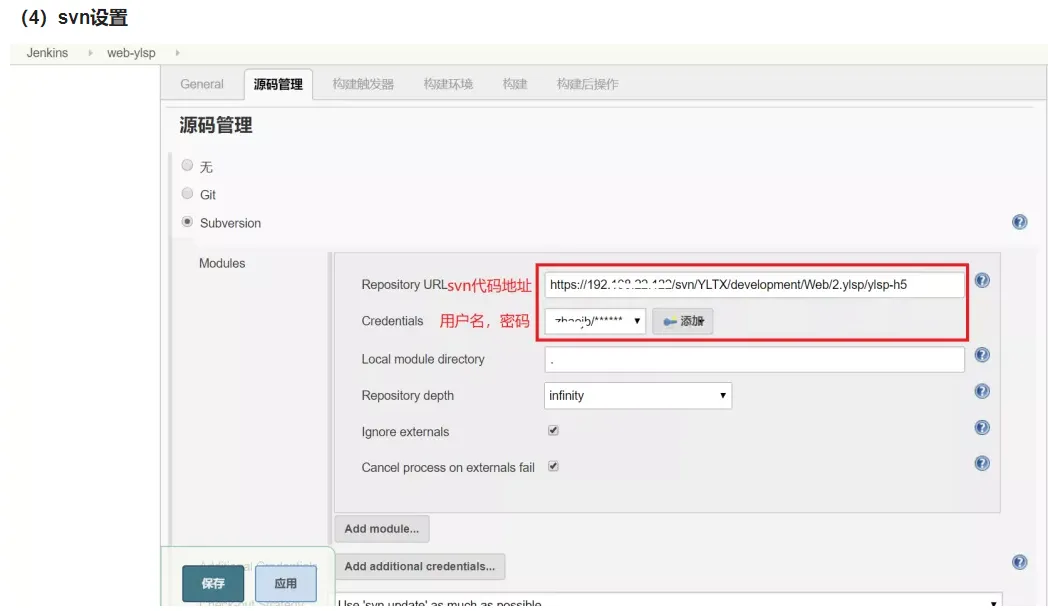The height and width of the screenshot is (611, 1048).
Task: Open help for the Subversion option
Action: pyautogui.click(x=1019, y=222)
